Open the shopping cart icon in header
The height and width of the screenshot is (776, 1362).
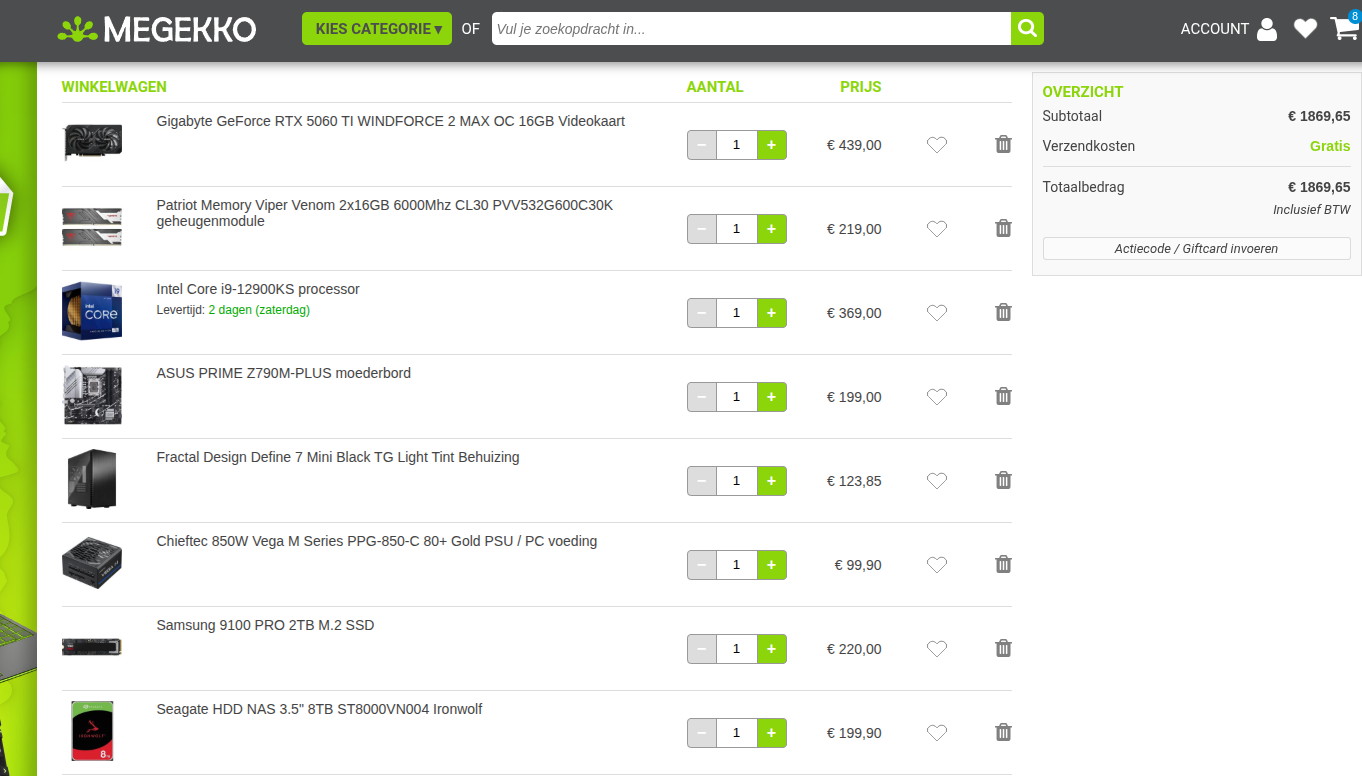pos(1344,29)
